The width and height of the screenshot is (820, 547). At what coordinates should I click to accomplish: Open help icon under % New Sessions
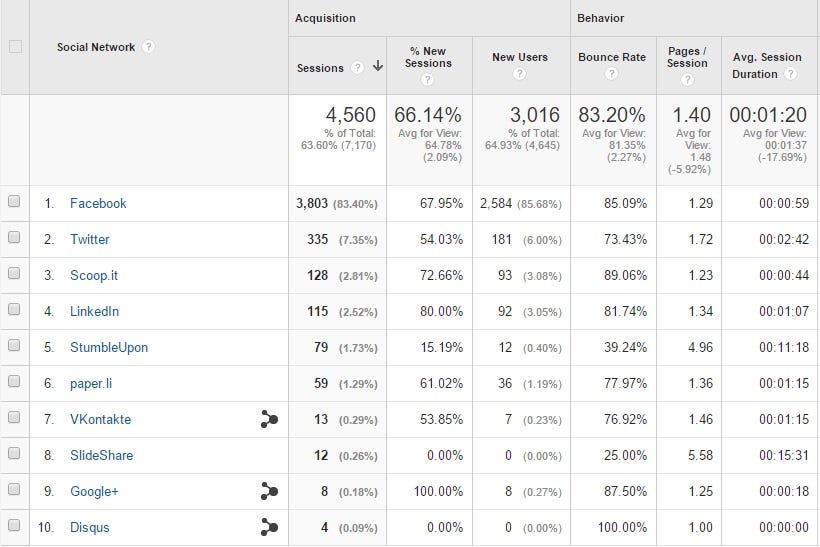[427, 79]
